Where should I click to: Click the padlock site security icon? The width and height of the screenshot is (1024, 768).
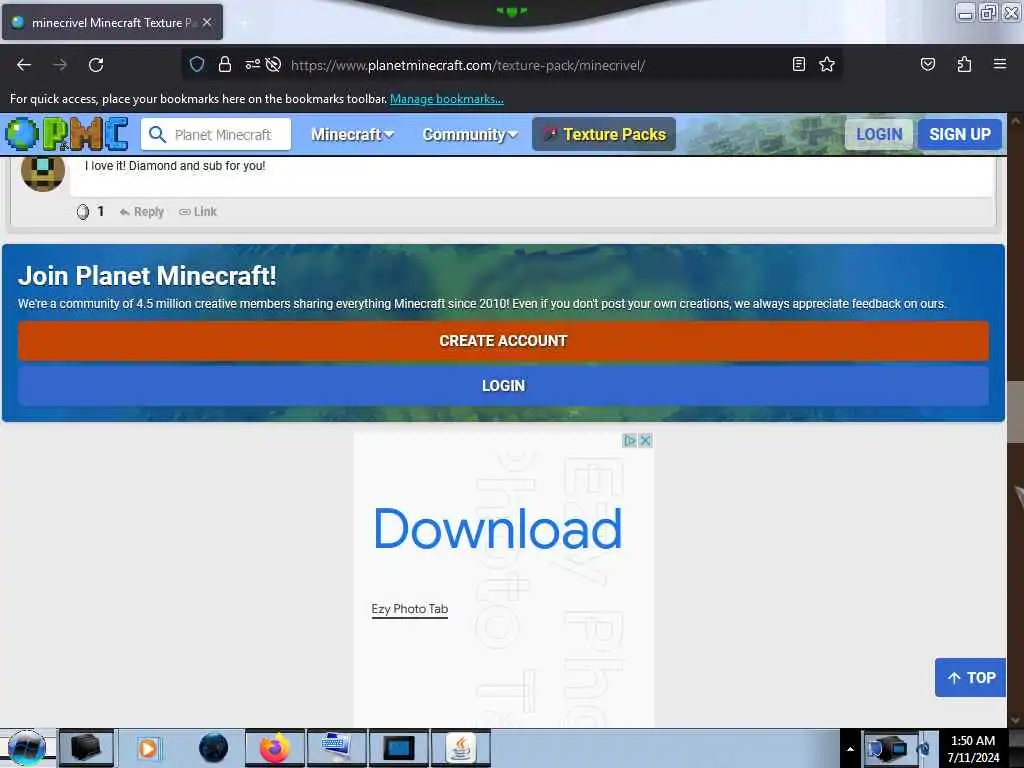(225, 64)
